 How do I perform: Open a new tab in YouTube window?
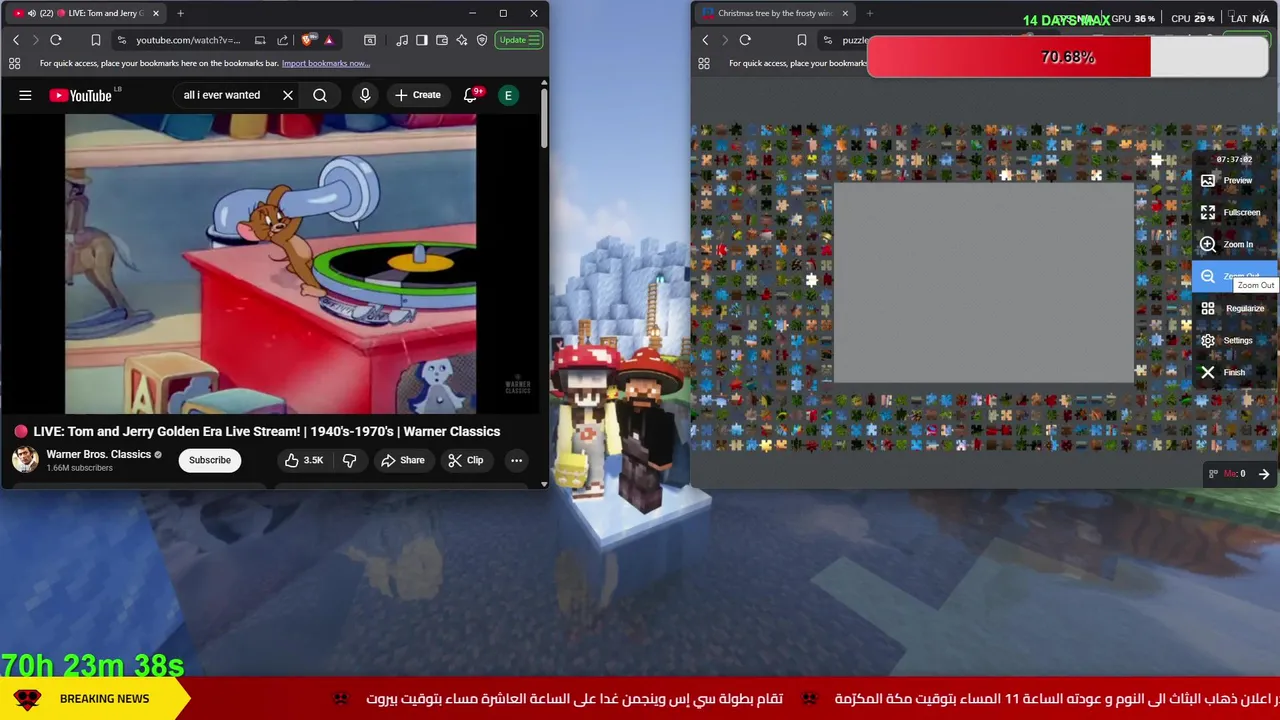click(180, 13)
